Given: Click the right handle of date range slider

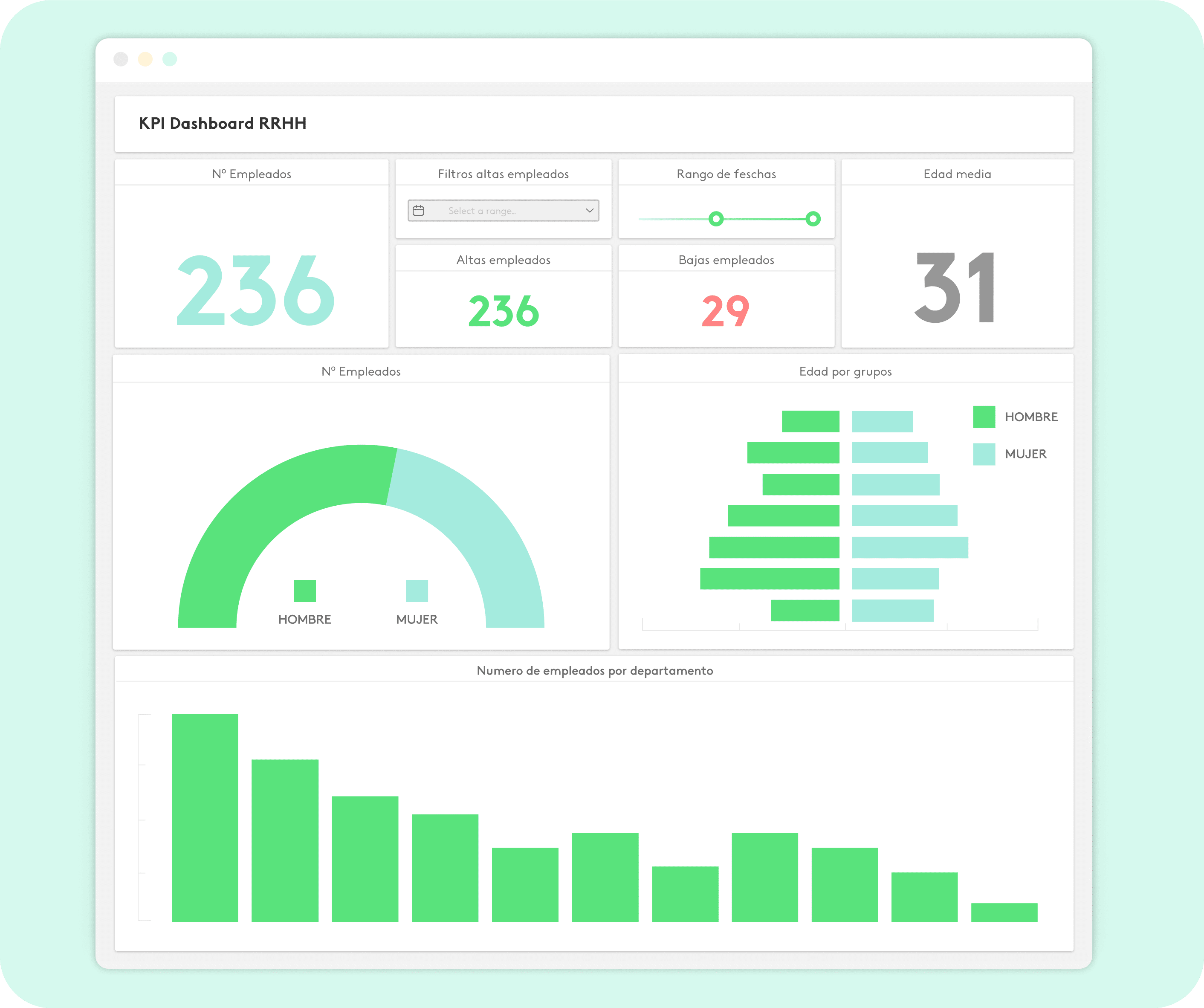Looking at the screenshot, I should (813, 218).
